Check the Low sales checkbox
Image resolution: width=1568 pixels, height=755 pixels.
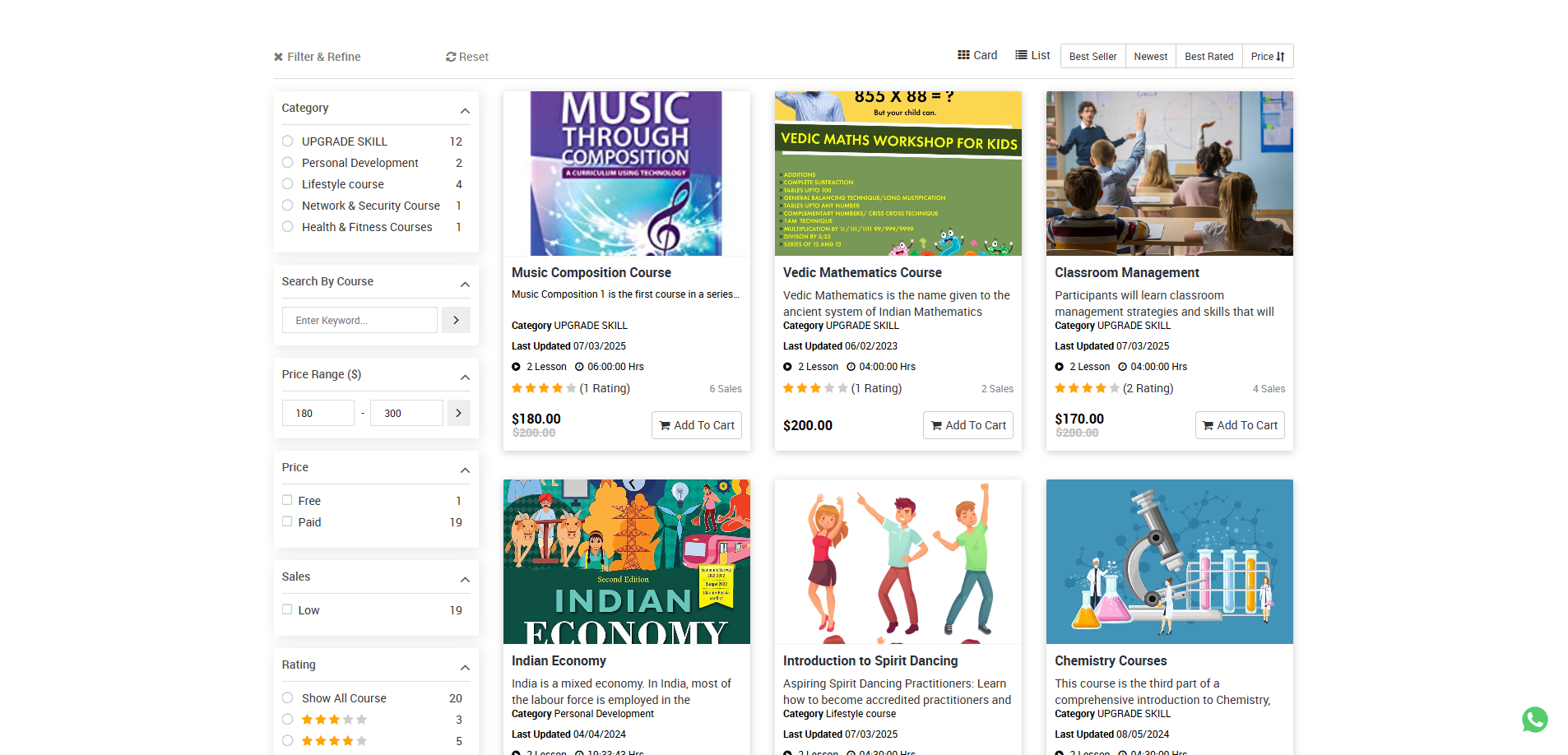point(287,609)
